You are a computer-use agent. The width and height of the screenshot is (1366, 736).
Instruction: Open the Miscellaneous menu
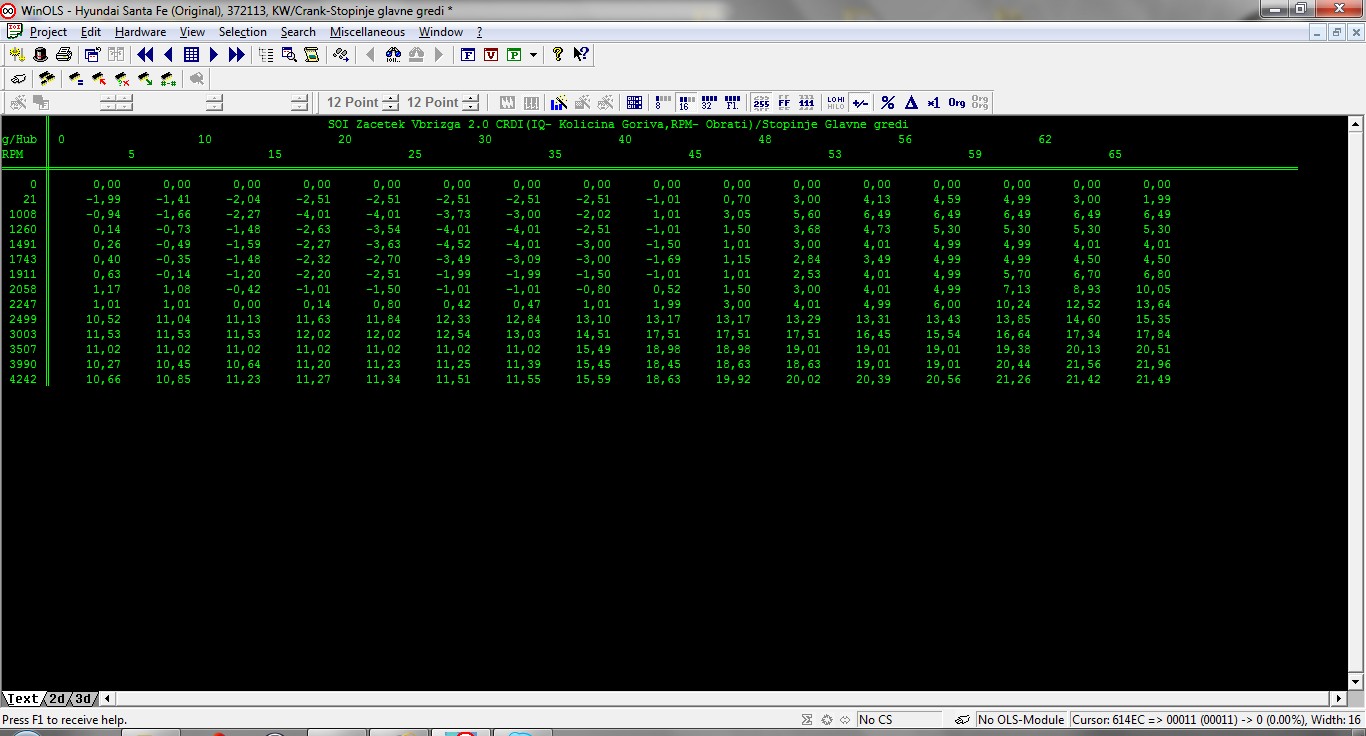pos(367,32)
